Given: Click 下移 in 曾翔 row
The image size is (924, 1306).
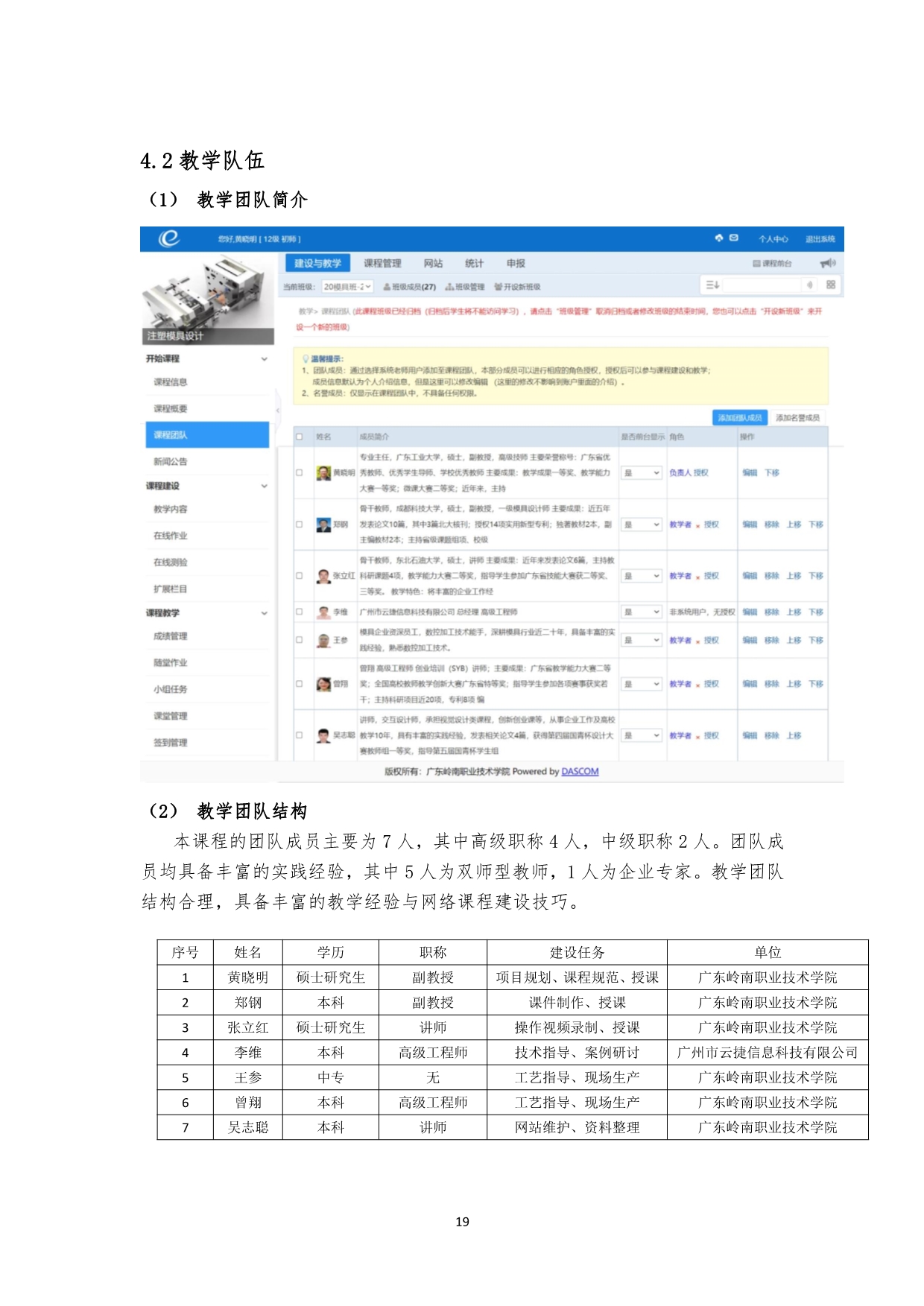Looking at the screenshot, I should (x=816, y=684).
